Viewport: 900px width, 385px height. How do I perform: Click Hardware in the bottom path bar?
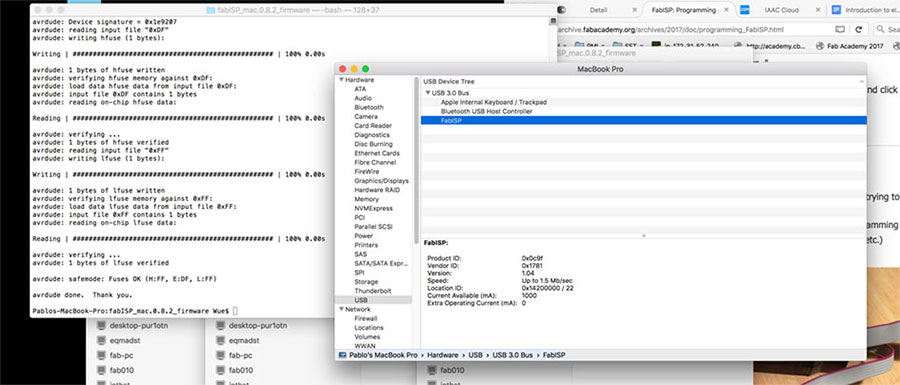pyautogui.click(x=443, y=355)
